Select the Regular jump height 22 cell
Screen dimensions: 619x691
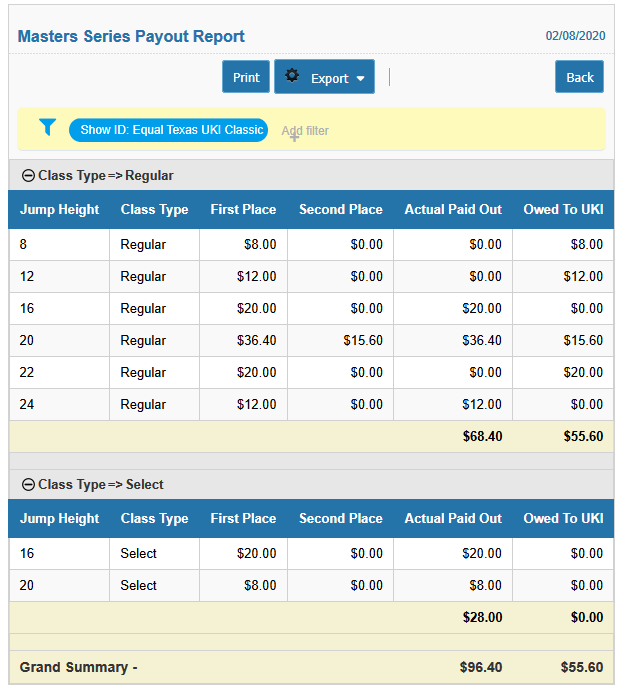pos(59,372)
